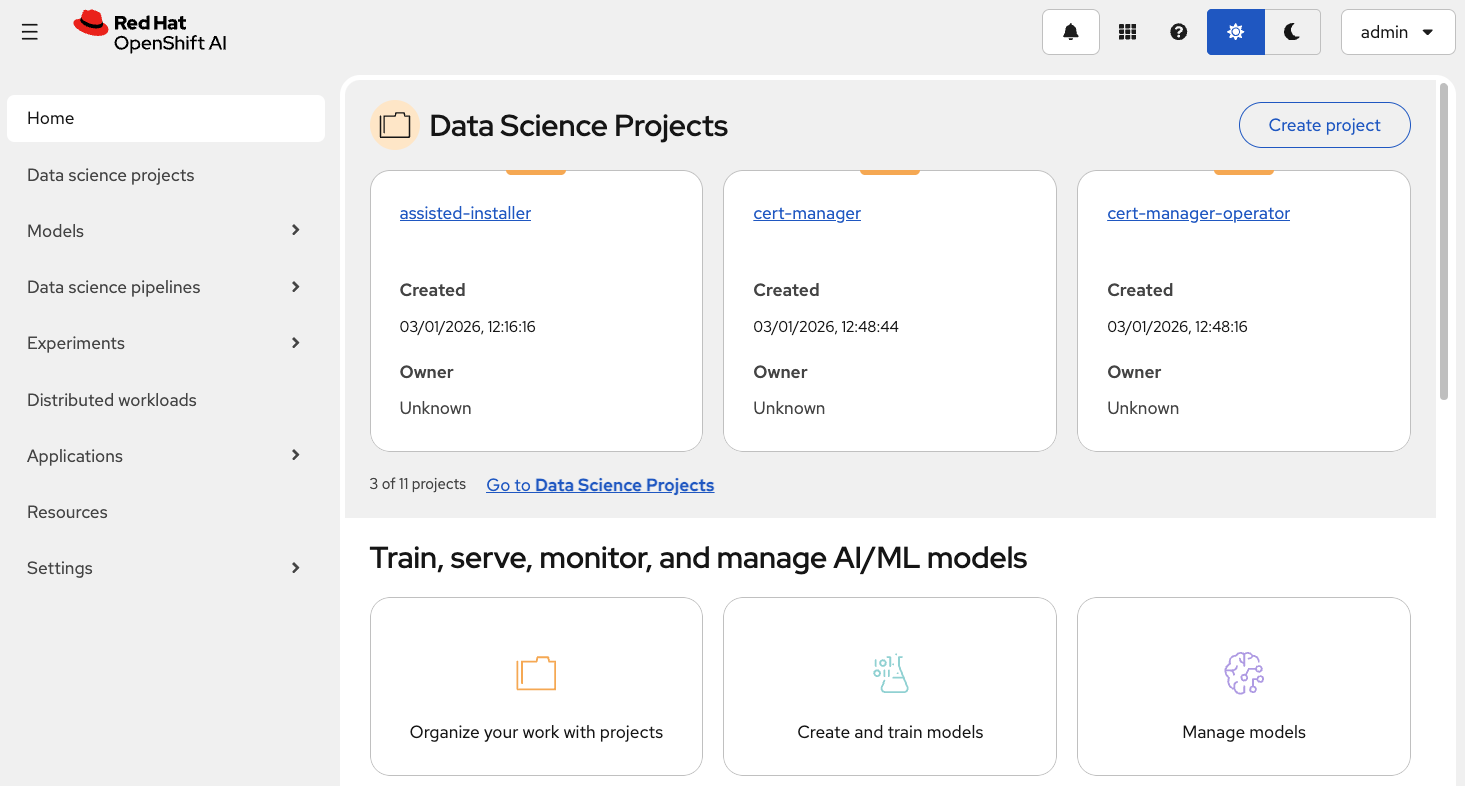Select Home in the sidebar
This screenshot has height=786, width=1465.
[165, 118]
